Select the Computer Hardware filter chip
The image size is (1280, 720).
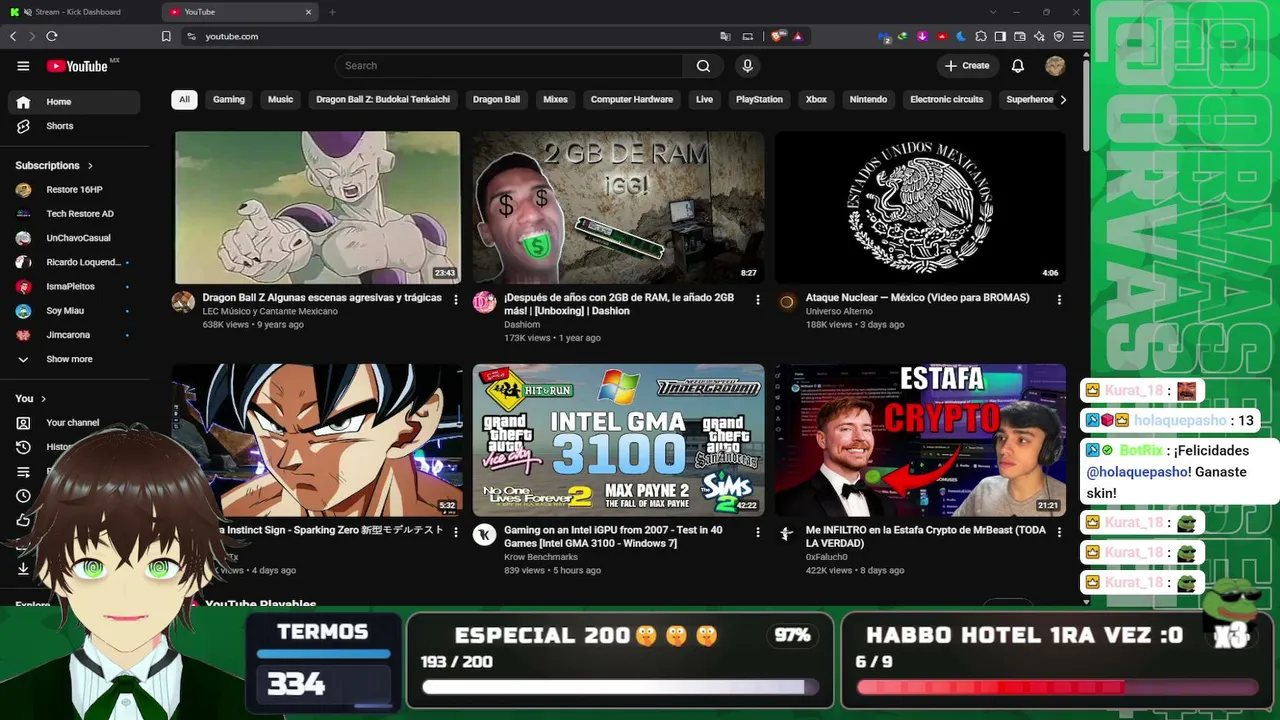[632, 100]
